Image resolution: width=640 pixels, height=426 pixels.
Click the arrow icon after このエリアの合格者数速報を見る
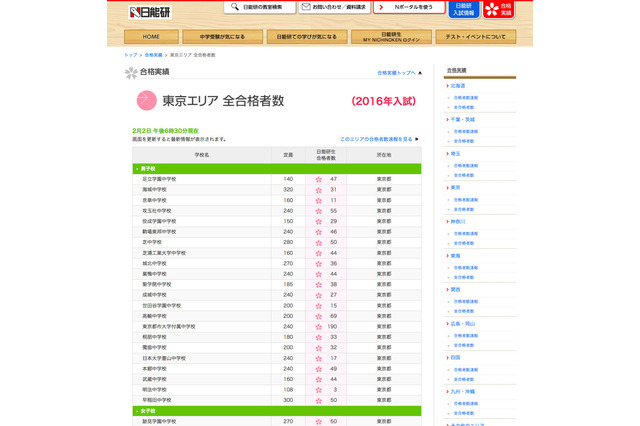(417, 139)
